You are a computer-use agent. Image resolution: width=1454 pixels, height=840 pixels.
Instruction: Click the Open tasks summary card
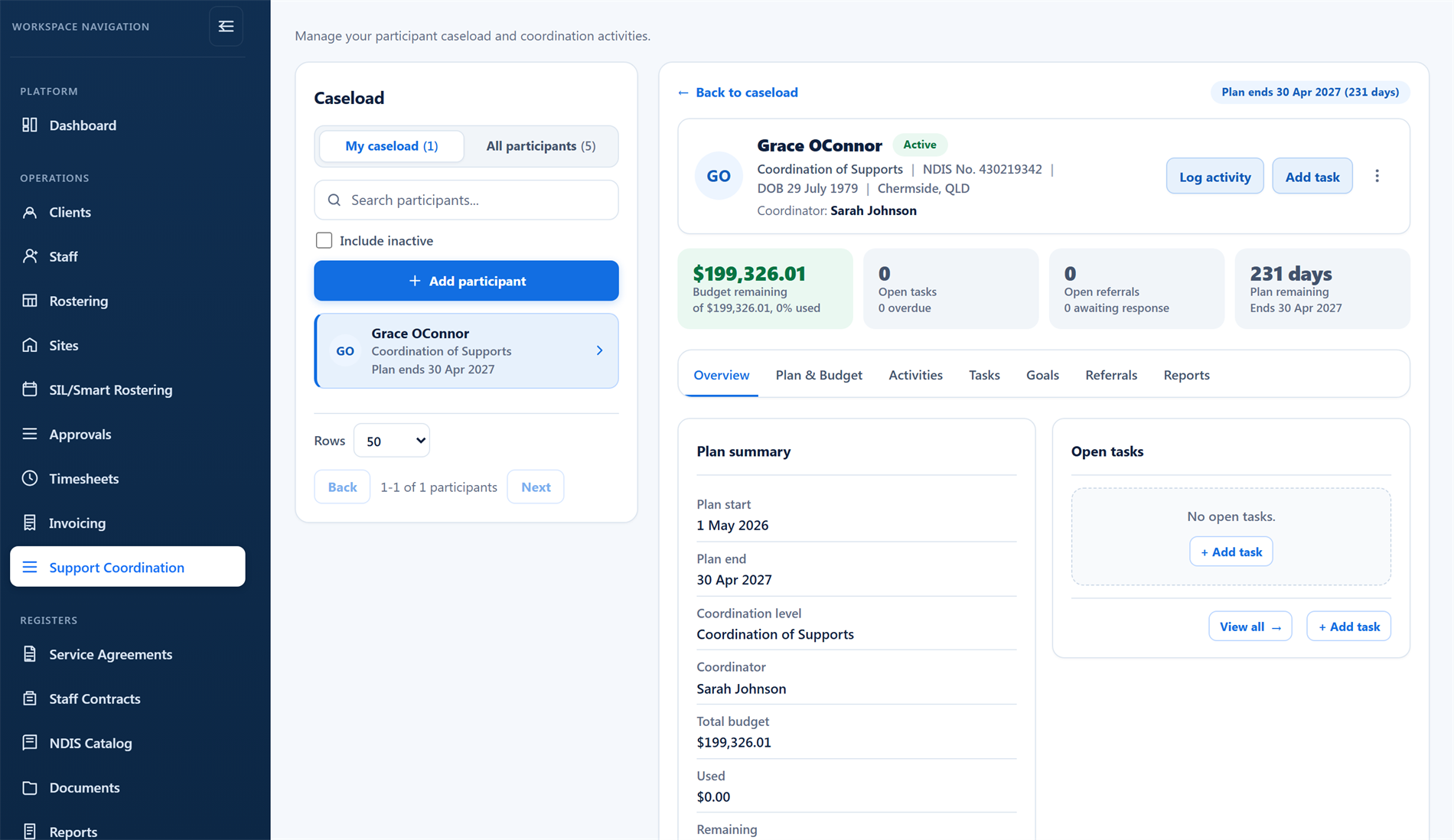click(x=950, y=288)
